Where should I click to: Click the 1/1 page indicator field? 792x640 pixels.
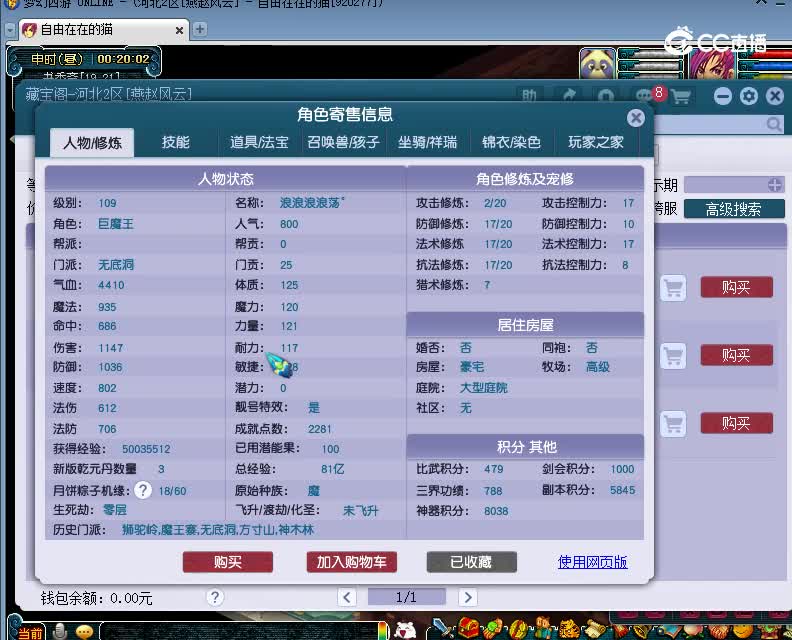(x=407, y=598)
